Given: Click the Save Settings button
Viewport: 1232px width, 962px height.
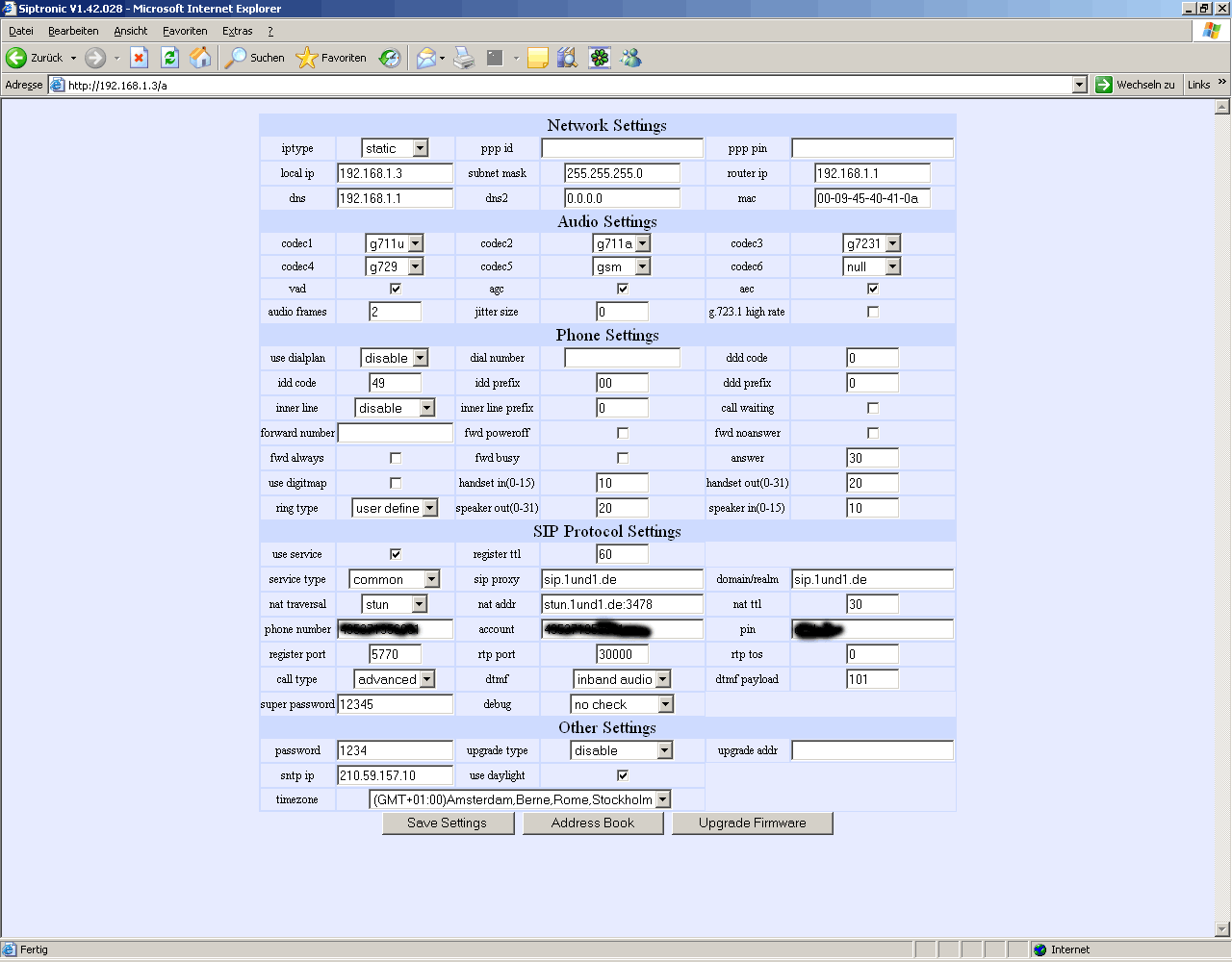Looking at the screenshot, I should coord(447,823).
